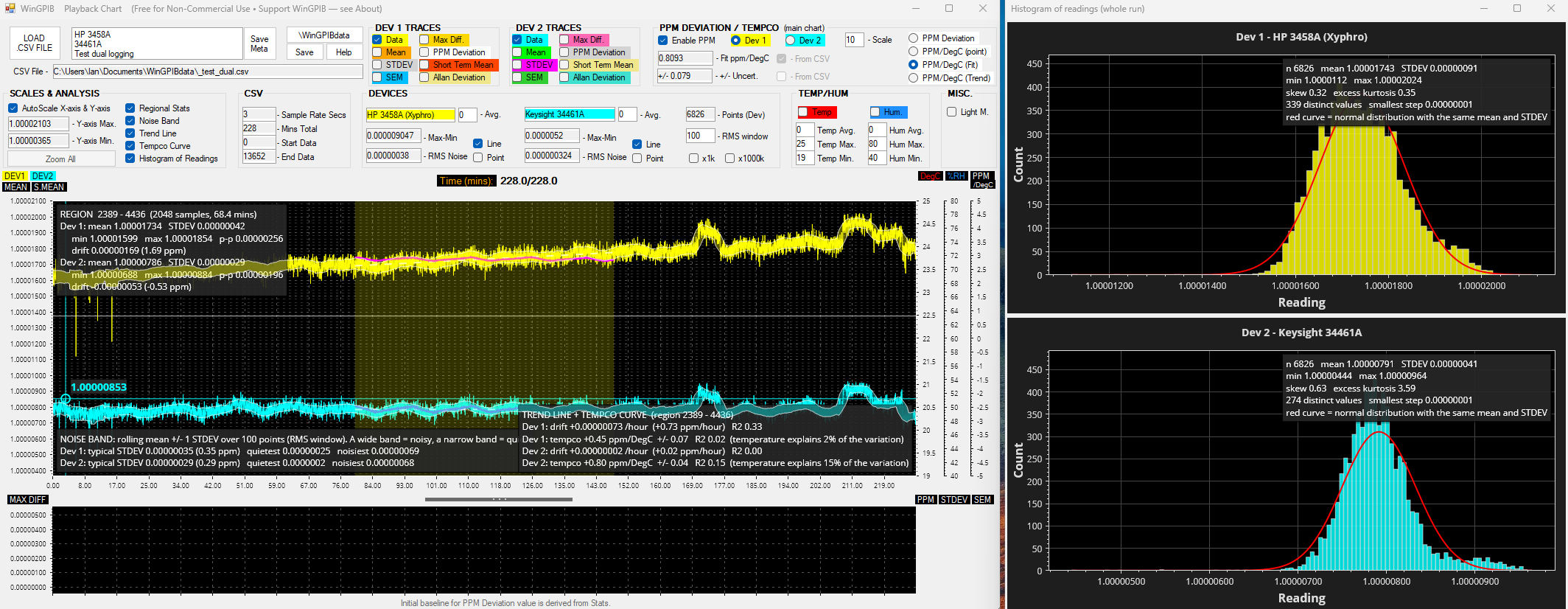Select the S.MEAN tab
The height and width of the screenshot is (609, 1568).
click(49, 187)
